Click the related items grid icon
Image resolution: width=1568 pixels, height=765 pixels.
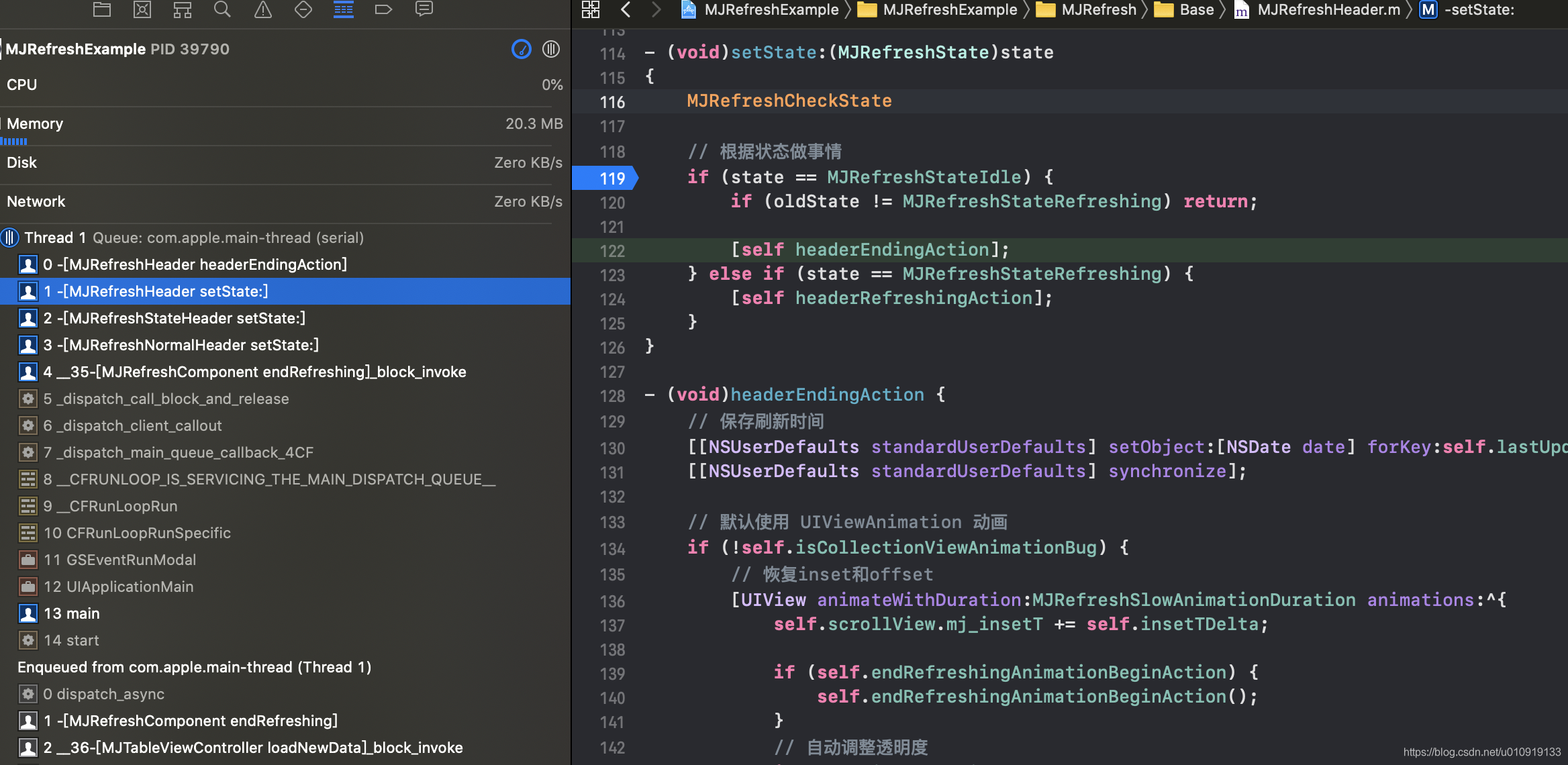pos(591,9)
